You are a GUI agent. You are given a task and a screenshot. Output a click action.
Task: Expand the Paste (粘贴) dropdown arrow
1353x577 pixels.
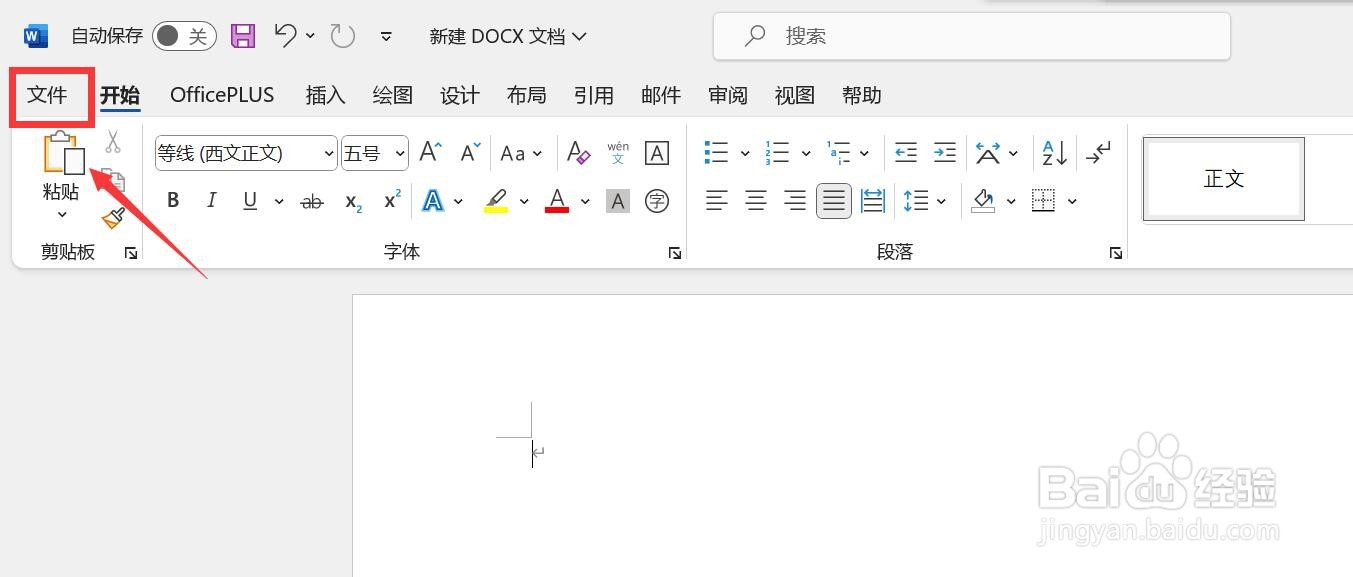(61, 215)
